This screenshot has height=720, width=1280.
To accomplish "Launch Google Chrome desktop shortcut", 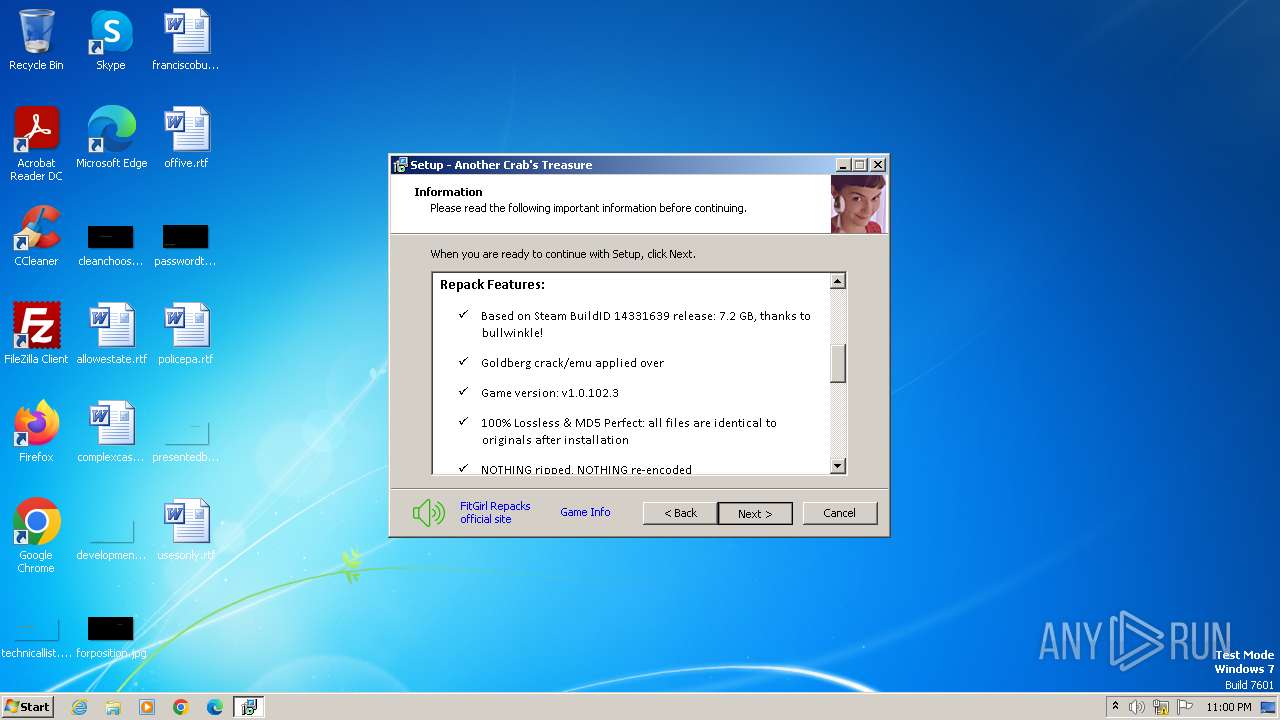I will point(36,535).
